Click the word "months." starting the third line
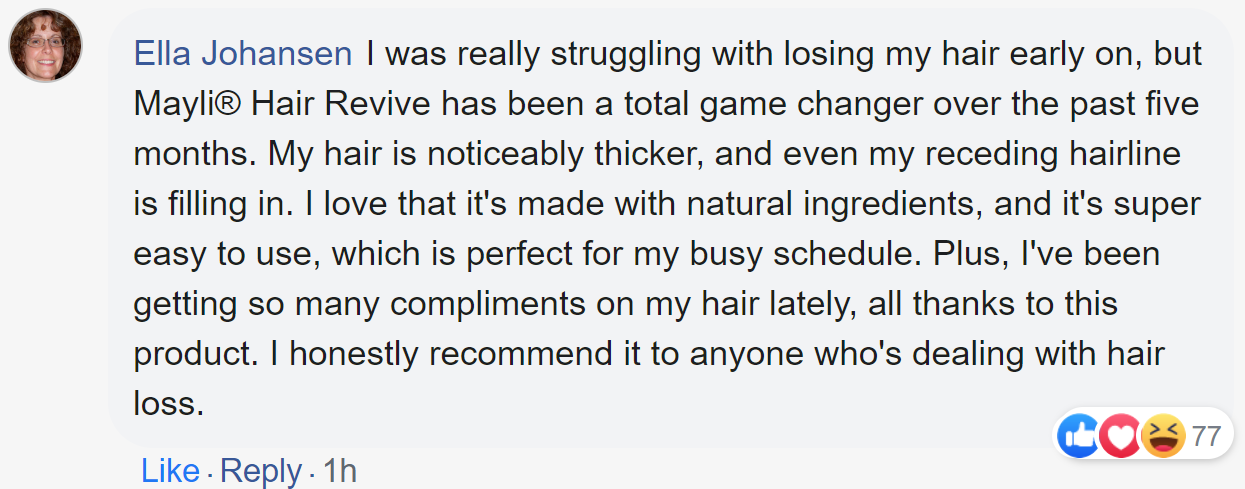Screen dimensions: 1245x489 click(191, 154)
